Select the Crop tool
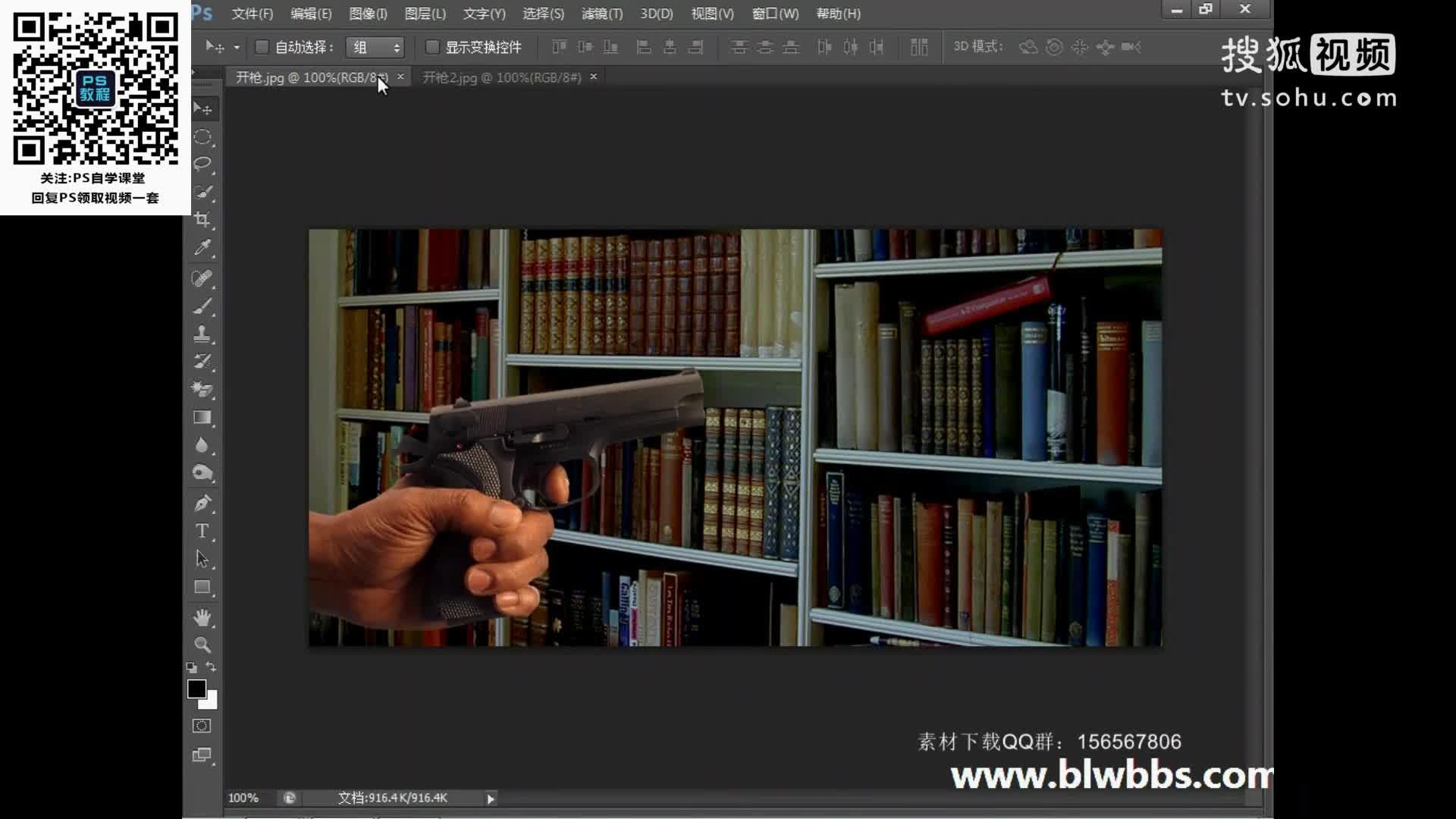The height and width of the screenshot is (819, 1456). pos(202,220)
